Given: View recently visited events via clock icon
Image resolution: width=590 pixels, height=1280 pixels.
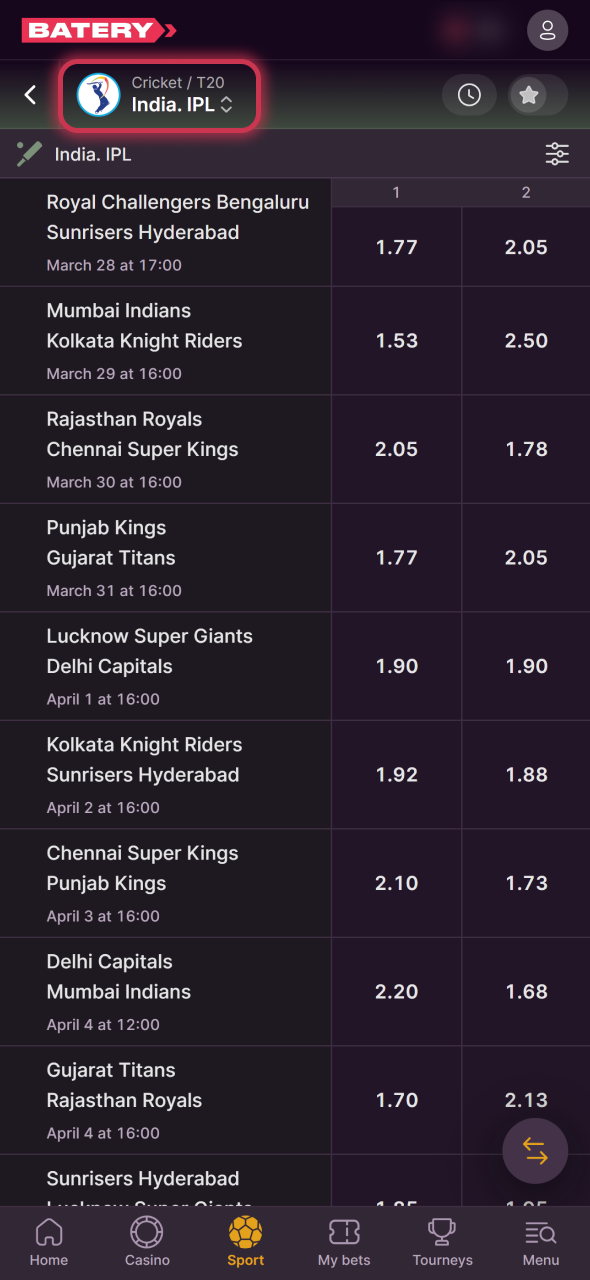Looking at the screenshot, I should tap(469, 95).
